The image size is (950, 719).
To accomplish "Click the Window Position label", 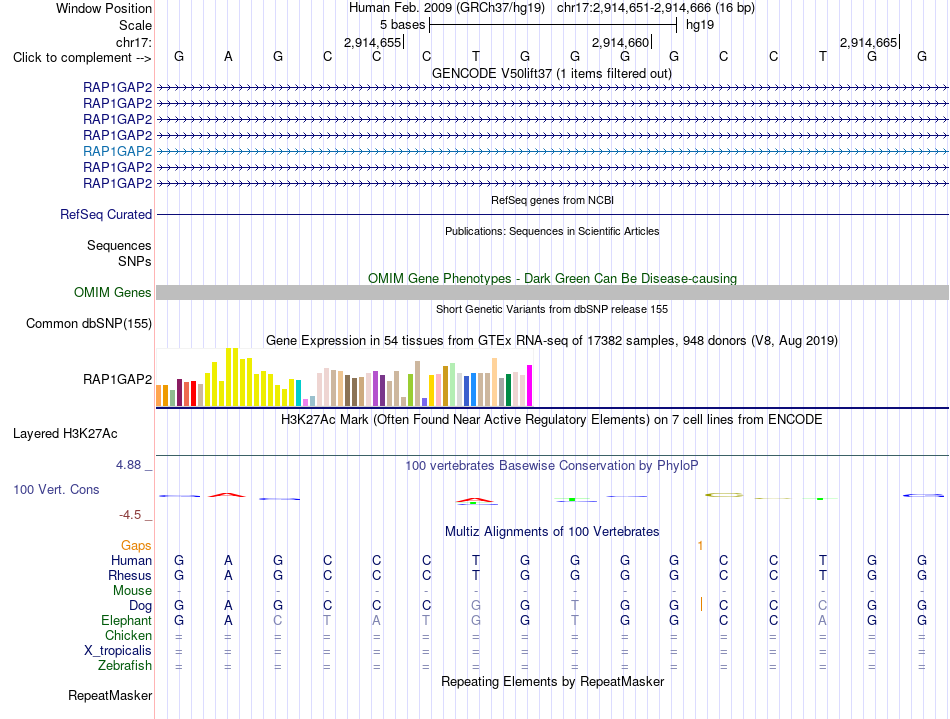I will click(x=104, y=8).
